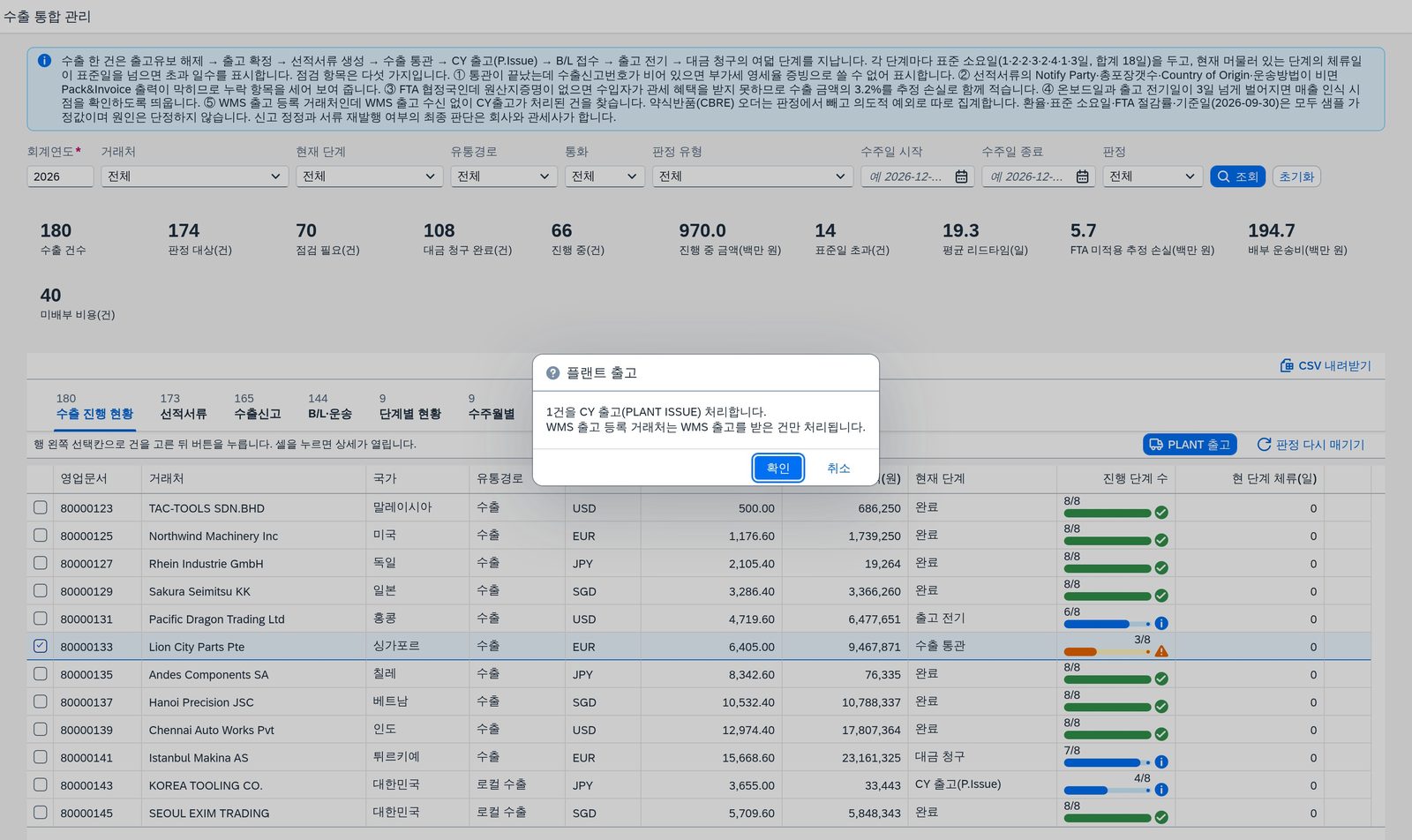The height and width of the screenshot is (840, 1412).
Task: Open calendar picker for 수주일 종료
Action: pos(1082,176)
